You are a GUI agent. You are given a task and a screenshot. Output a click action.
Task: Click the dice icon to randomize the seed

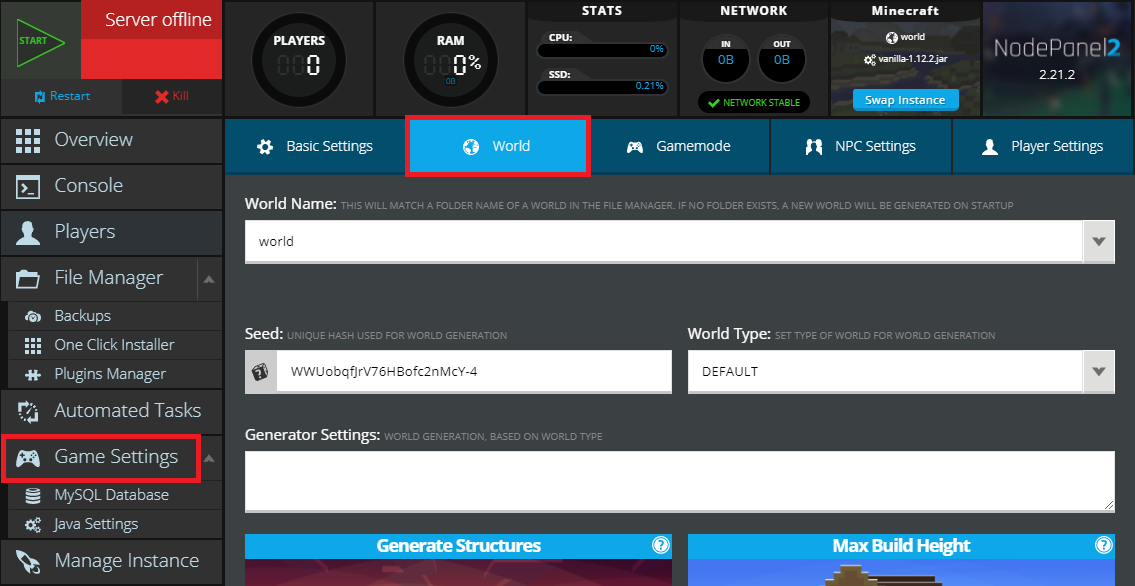(x=258, y=372)
